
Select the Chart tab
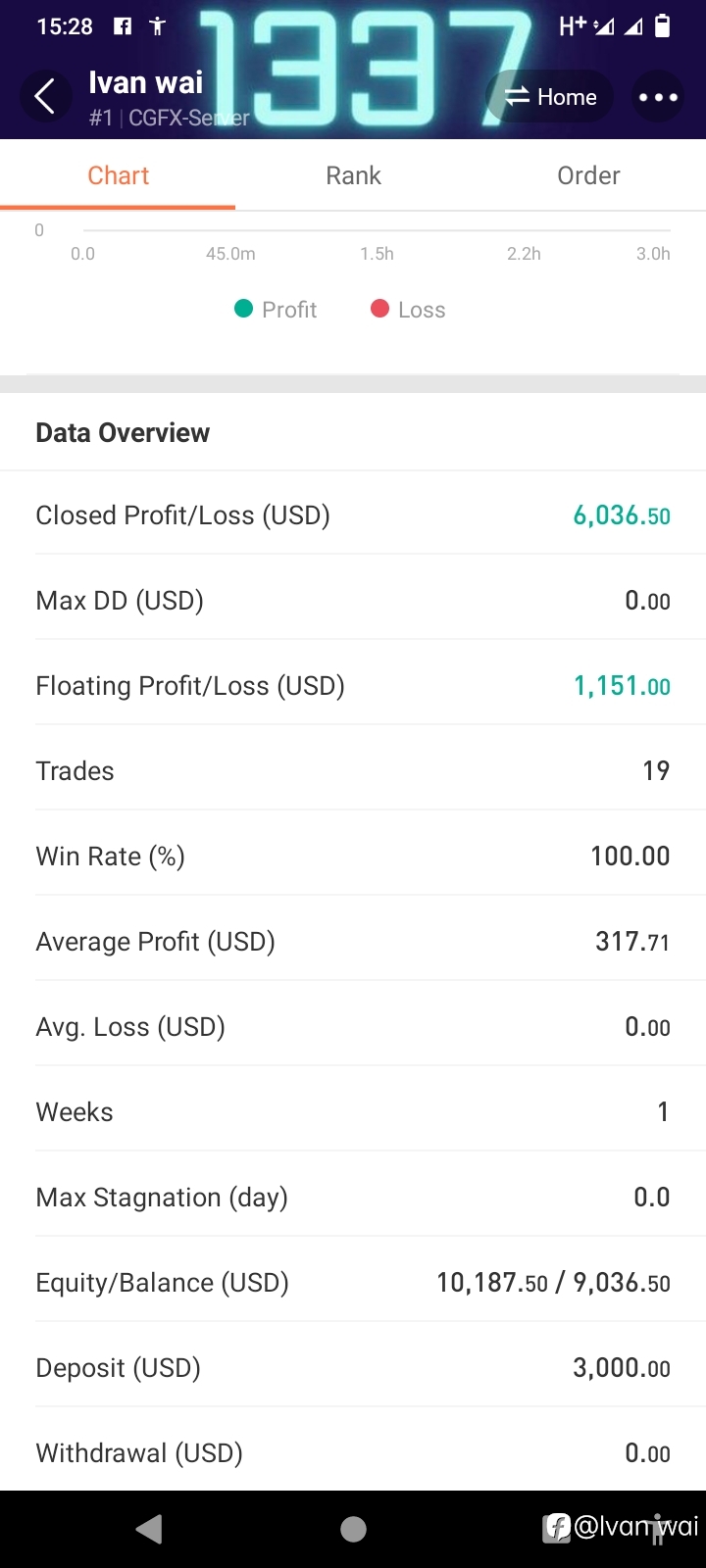(118, 175)
